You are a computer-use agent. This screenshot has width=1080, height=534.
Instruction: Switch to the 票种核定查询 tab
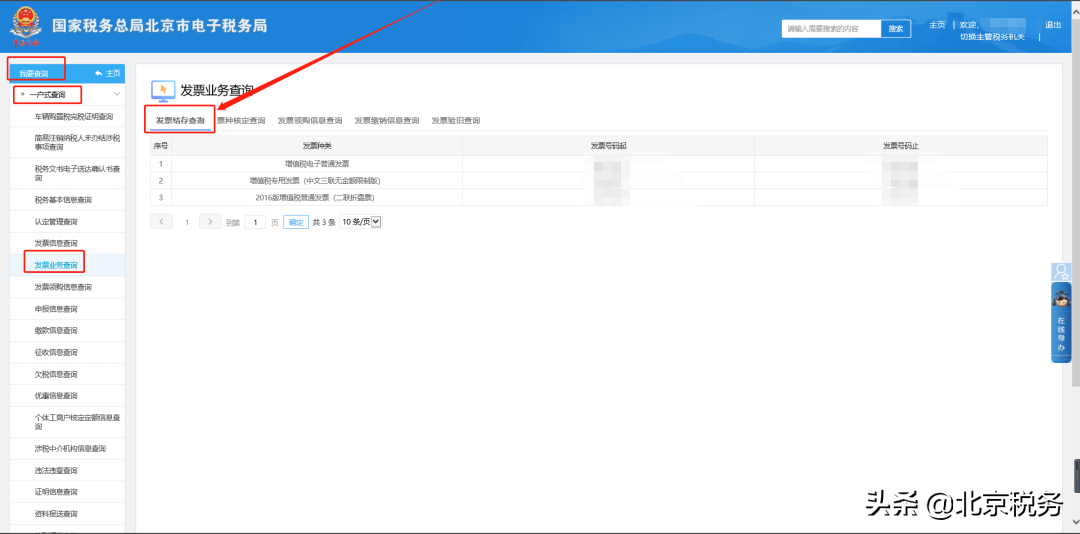coord(241,121)
